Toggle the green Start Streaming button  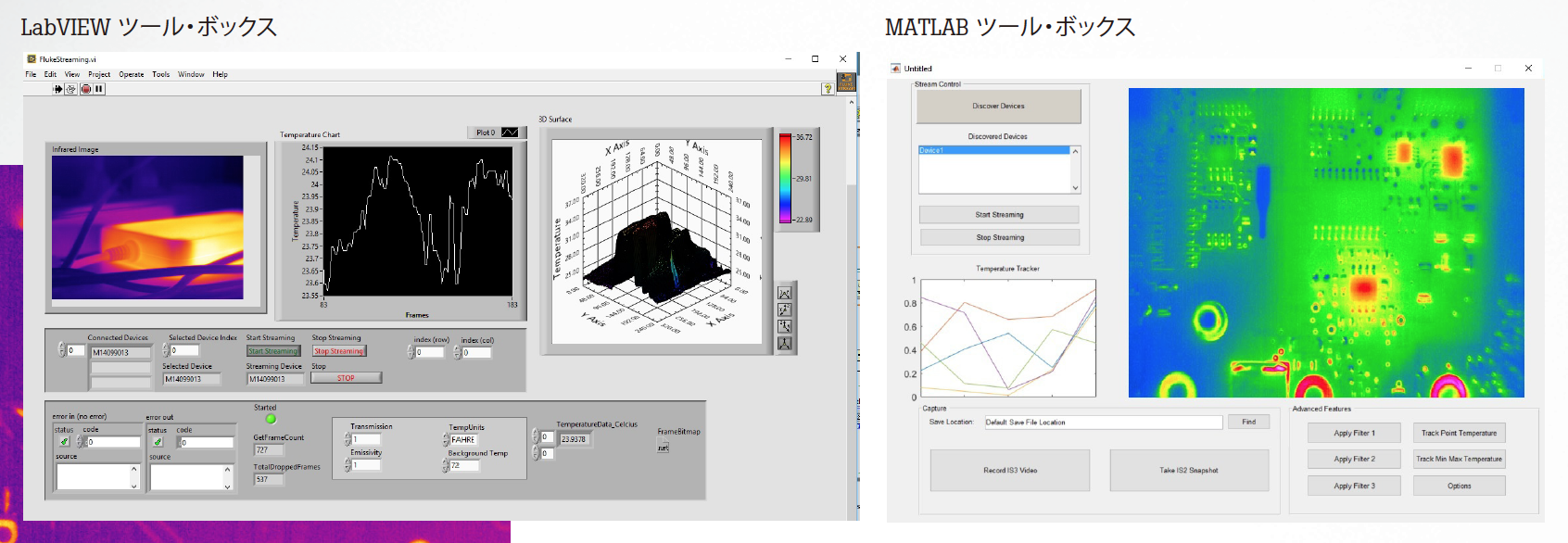tap(273, 351)
